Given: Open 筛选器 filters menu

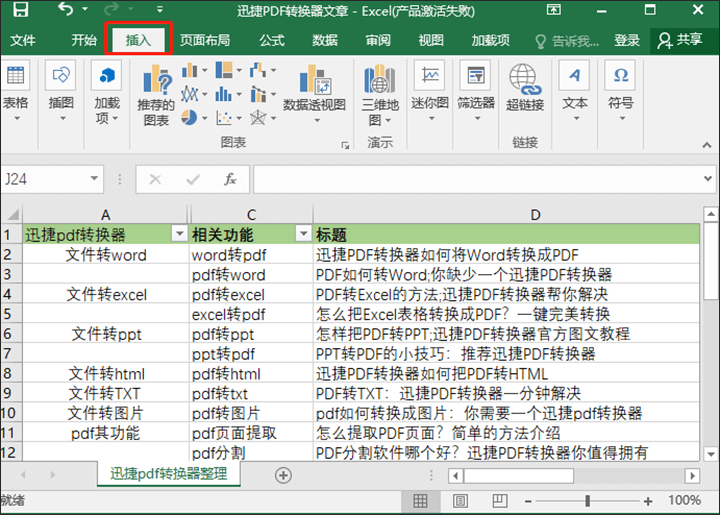Looking at the screenshot, I should point(476,92).
